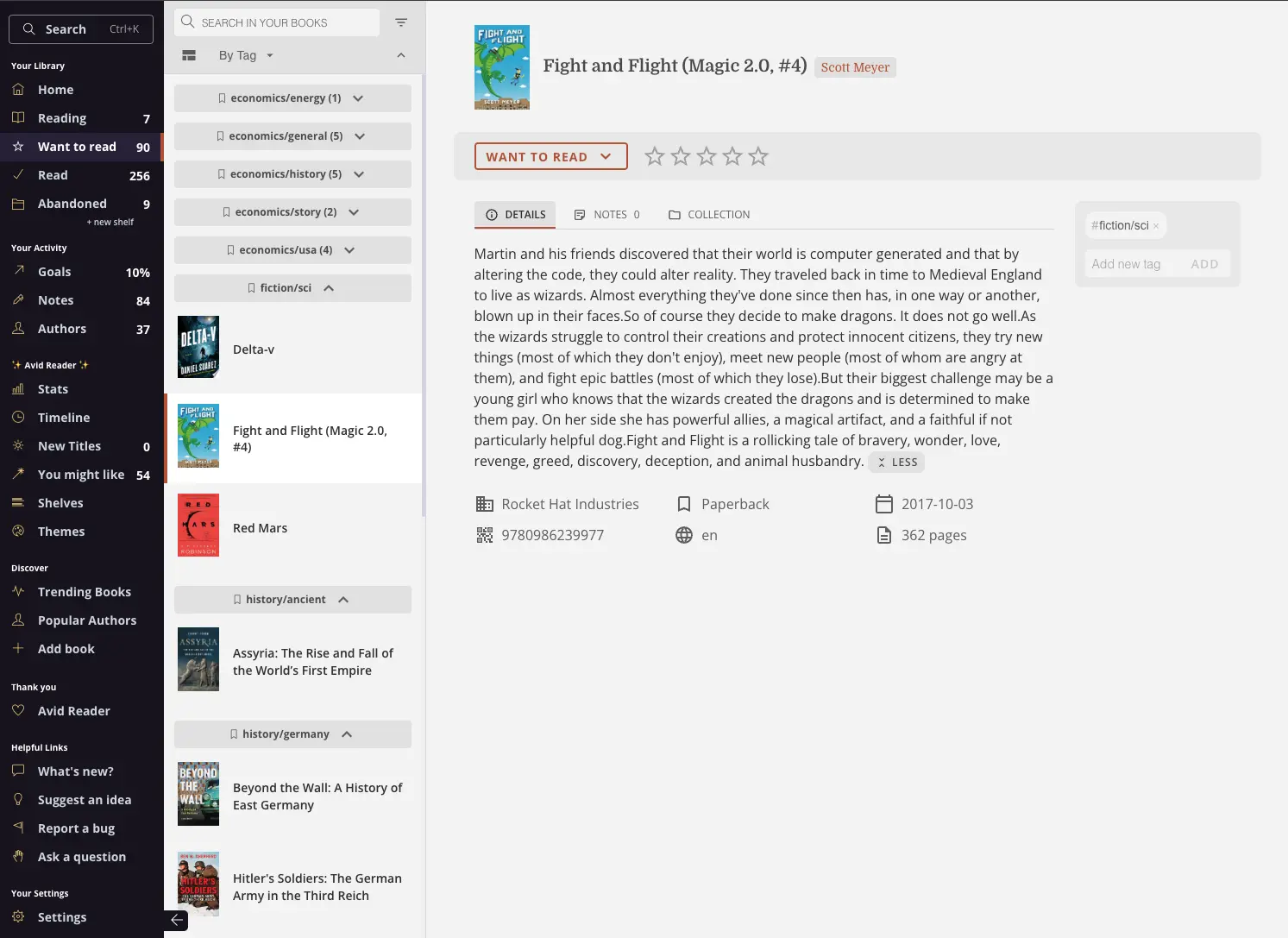Set a three-star rating
The height and width of the screenshot is (938, 1288).
pos(707,156)
